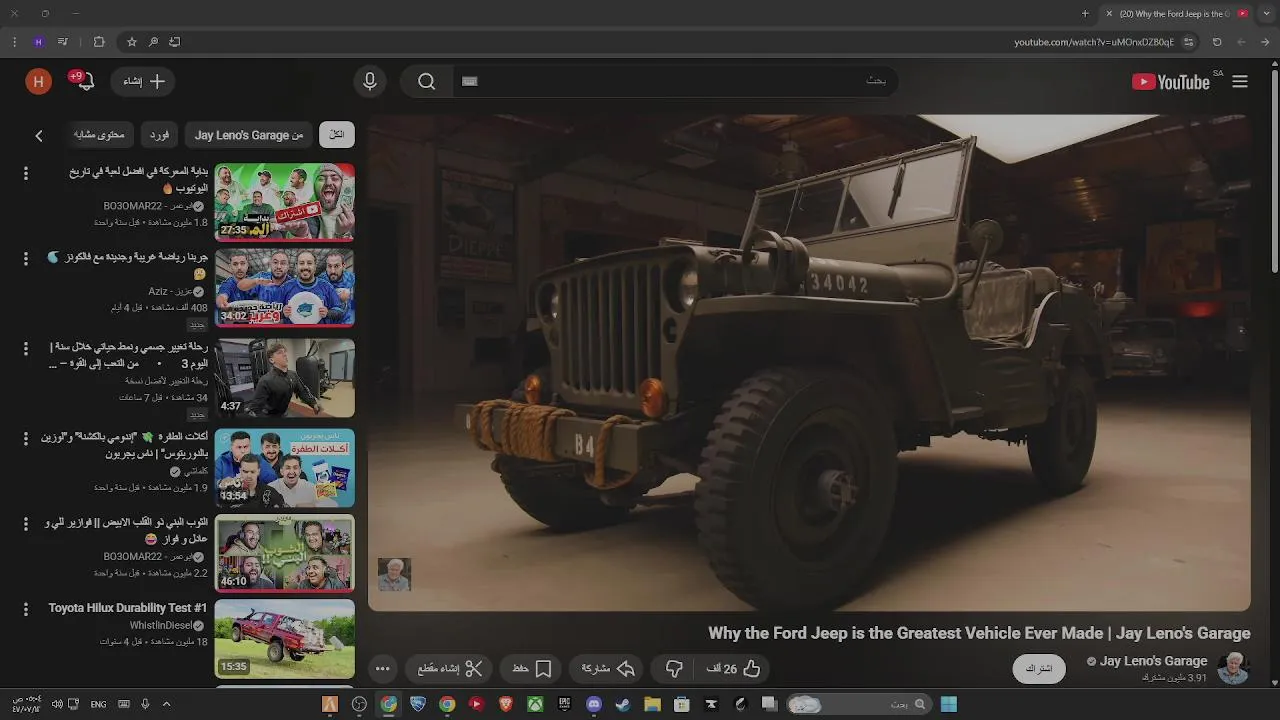Screen dimensions: 1280x720
Task: Open the notifications bell
Action: click(85, 82)
